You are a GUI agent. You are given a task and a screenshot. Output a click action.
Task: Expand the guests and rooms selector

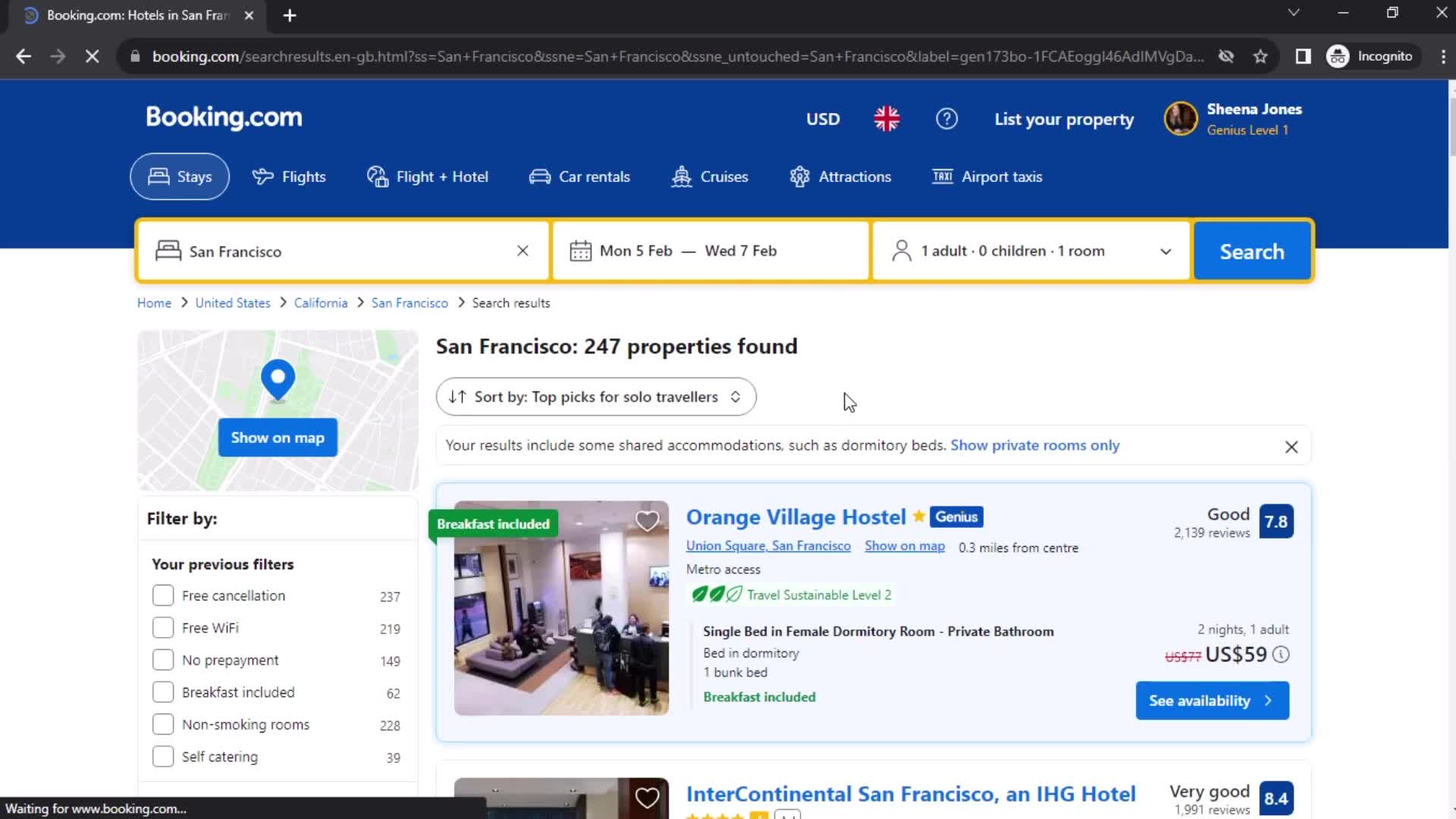1030,250
